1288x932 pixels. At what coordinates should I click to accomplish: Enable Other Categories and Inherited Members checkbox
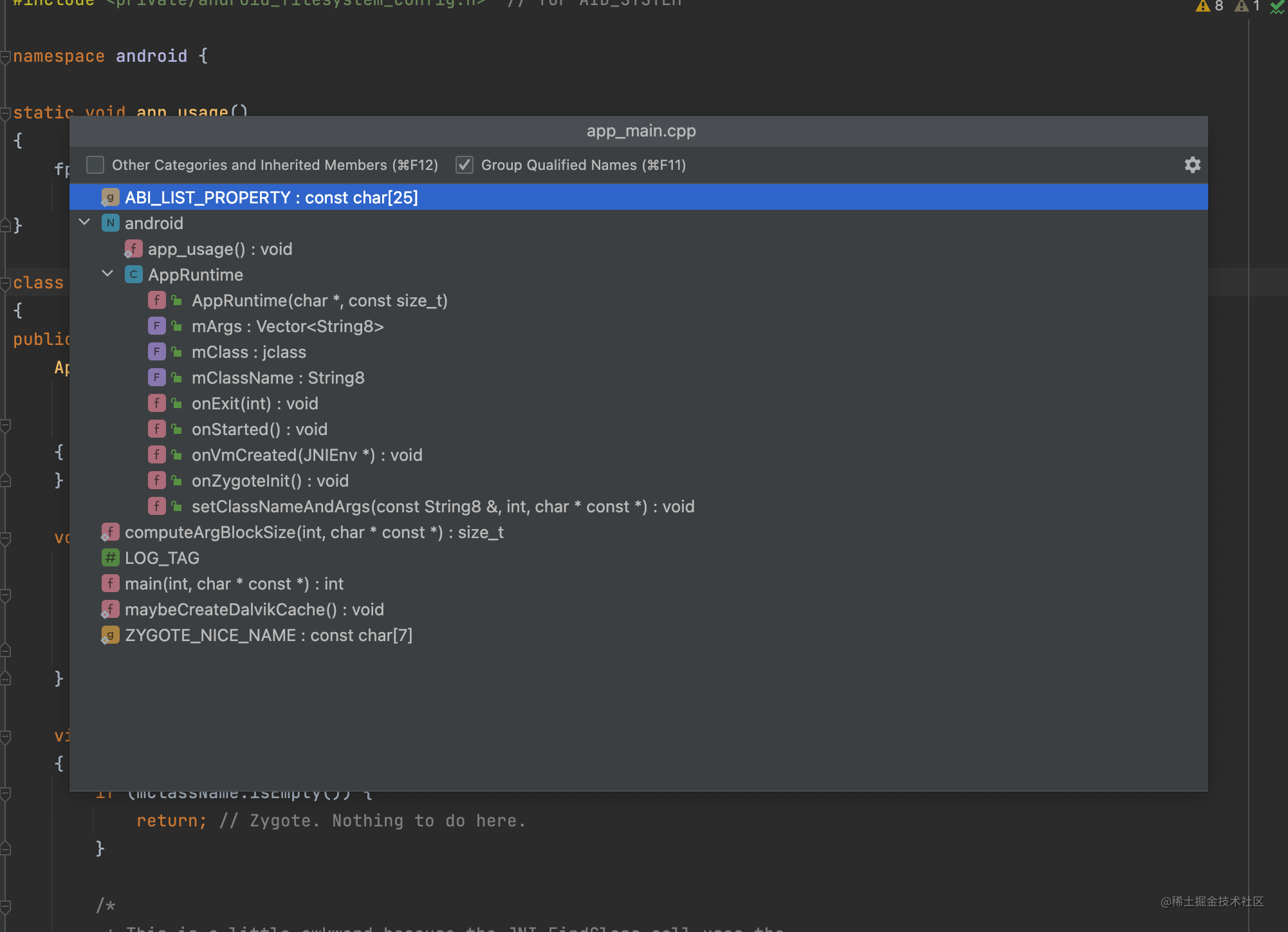pos(95,165)
